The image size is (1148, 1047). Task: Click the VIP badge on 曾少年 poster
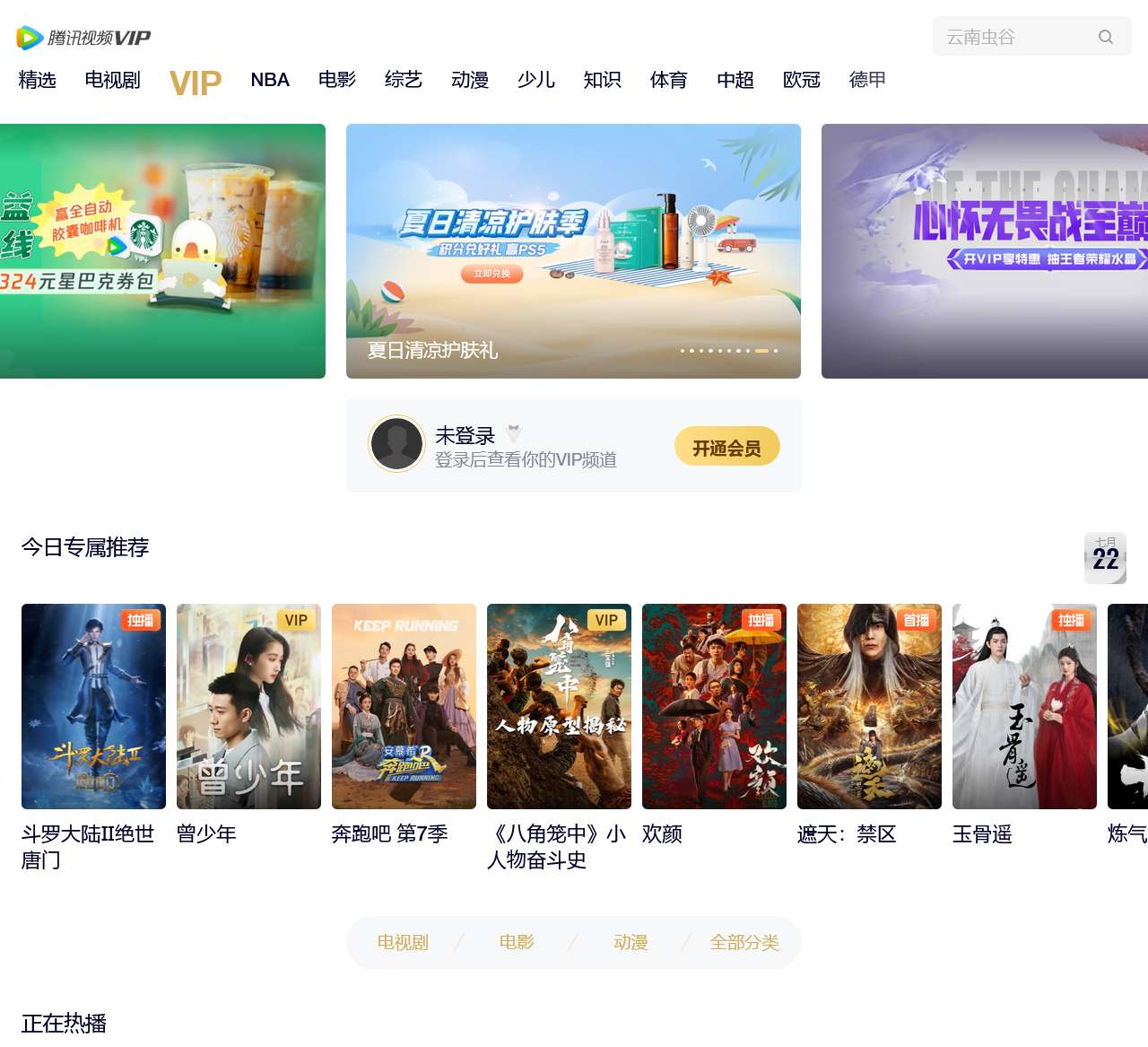click(x=296, y=620)
